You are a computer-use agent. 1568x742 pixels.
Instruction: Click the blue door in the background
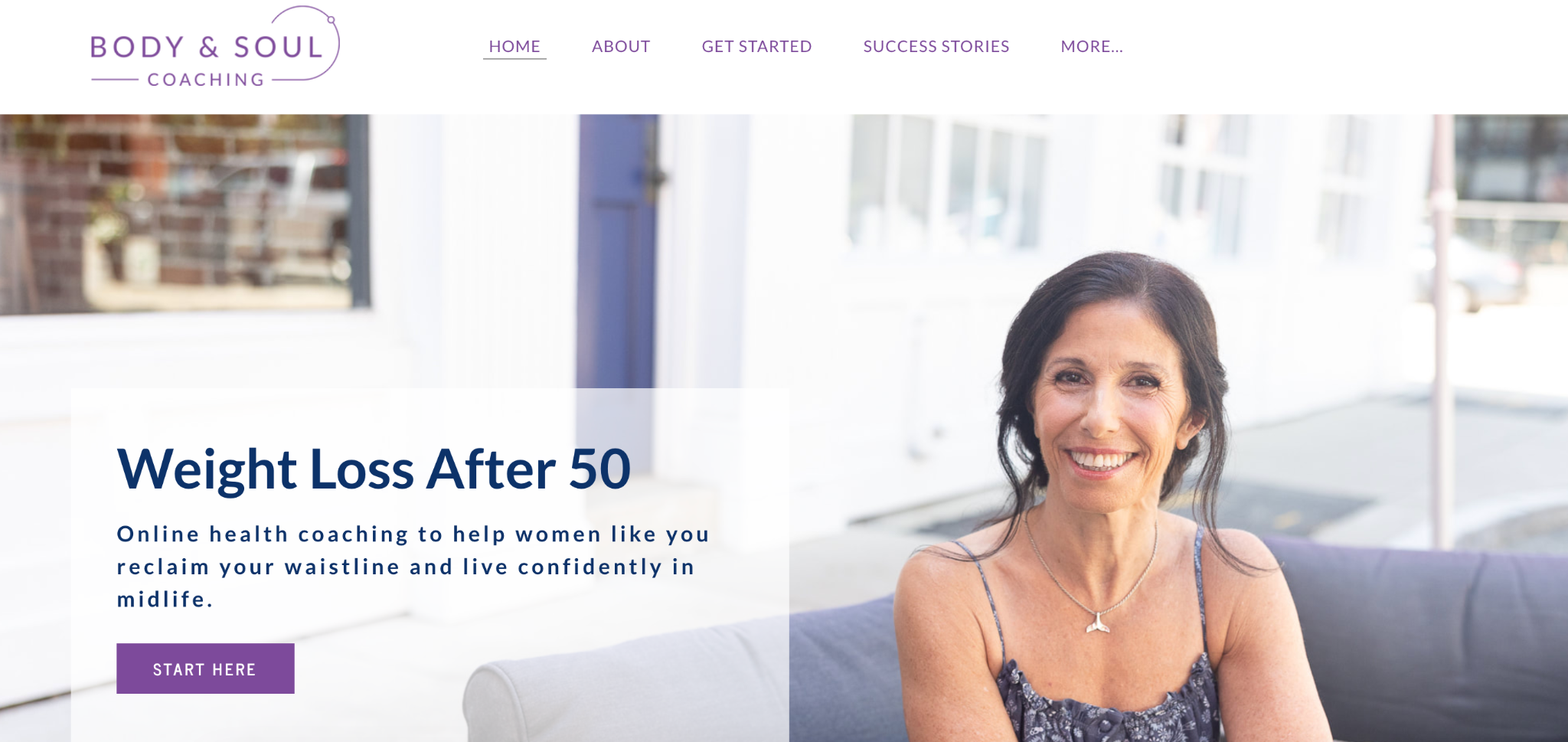[617, 251]
